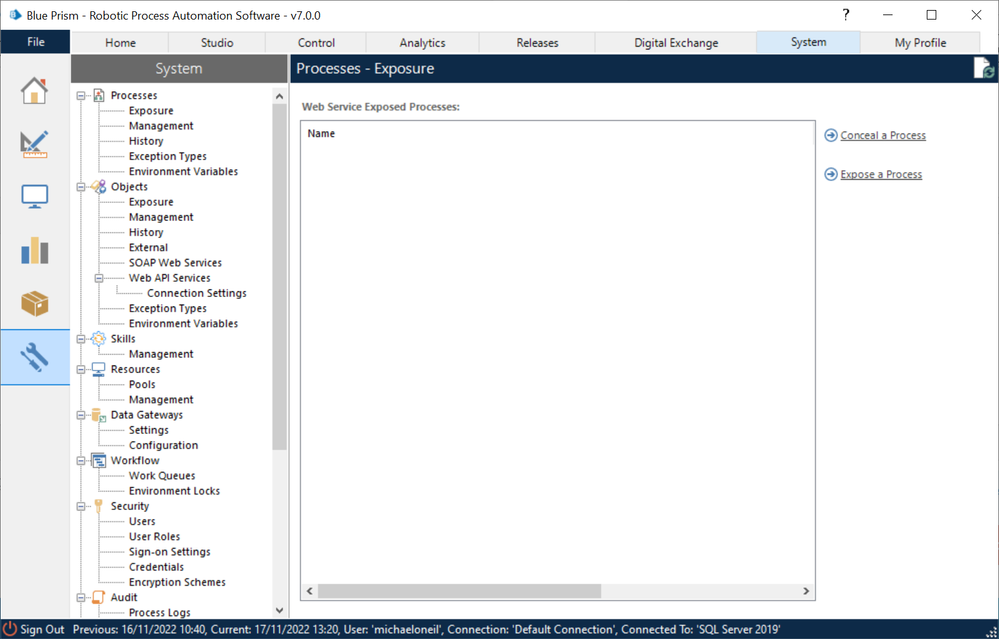Click the Conceal a Process link
Image resolution: width=999 pixels, height=639 pixels.
882,135
